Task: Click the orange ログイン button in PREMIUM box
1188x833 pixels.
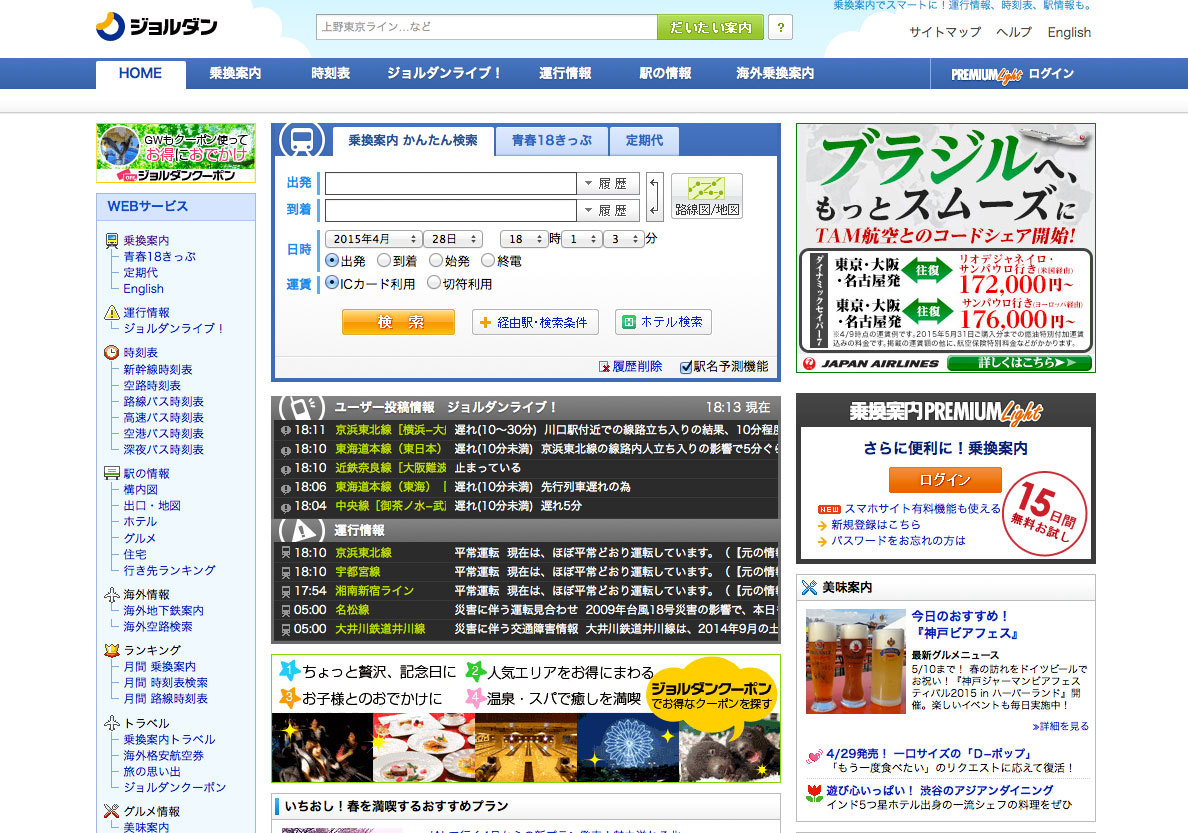Action: pos(945,480)
